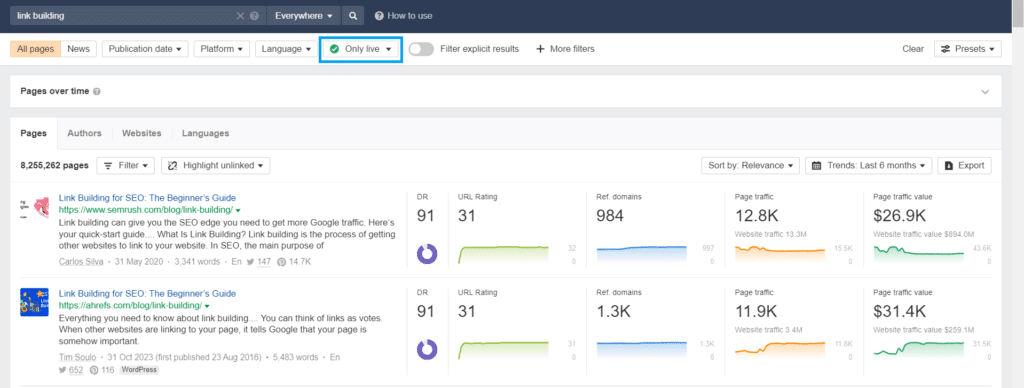Switch to the Authors tab
1024x388 pixels.
point(84,133)
